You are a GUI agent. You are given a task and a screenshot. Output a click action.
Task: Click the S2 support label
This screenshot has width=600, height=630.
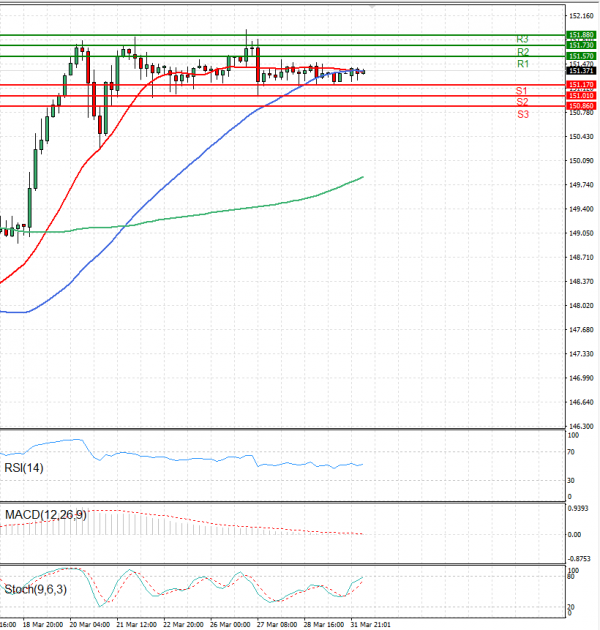click(522, 102)
